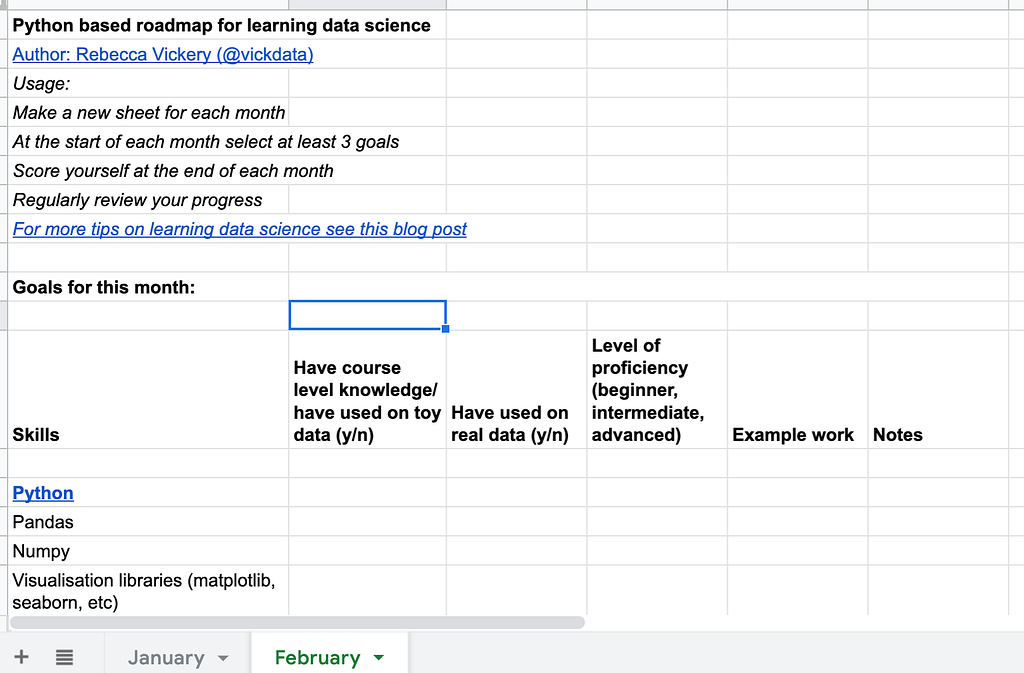Select the 'Notes' header cell

pyautogui.click(x=938, y=390)
